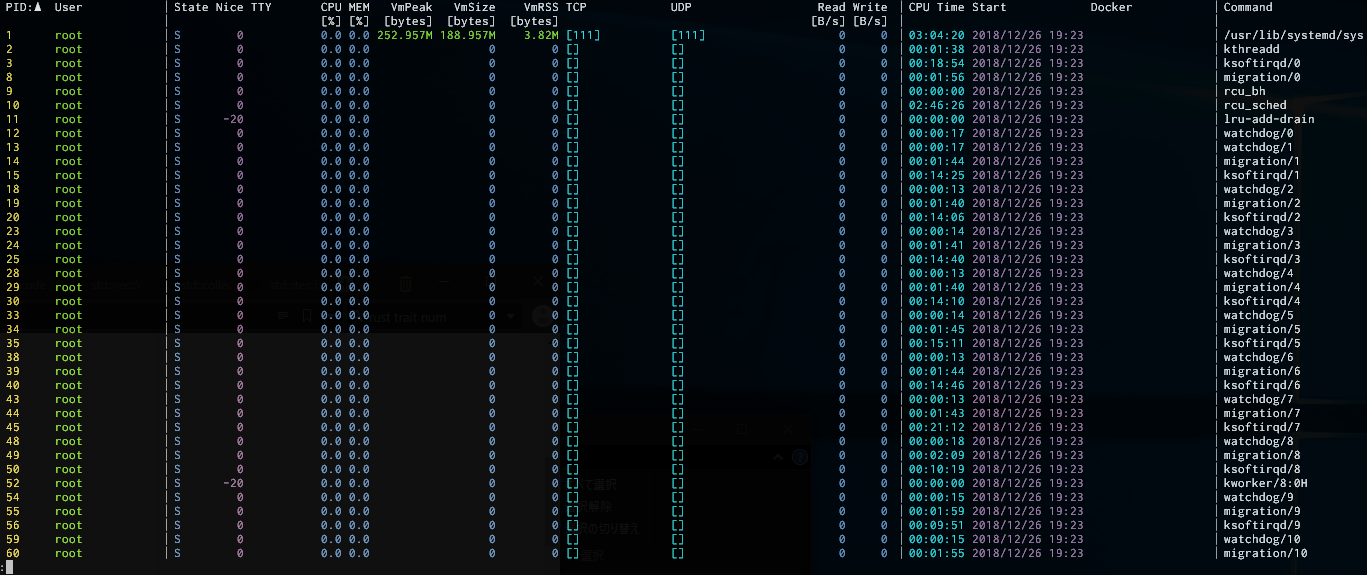
Task: Click the User column header
Action: (68, 8)
